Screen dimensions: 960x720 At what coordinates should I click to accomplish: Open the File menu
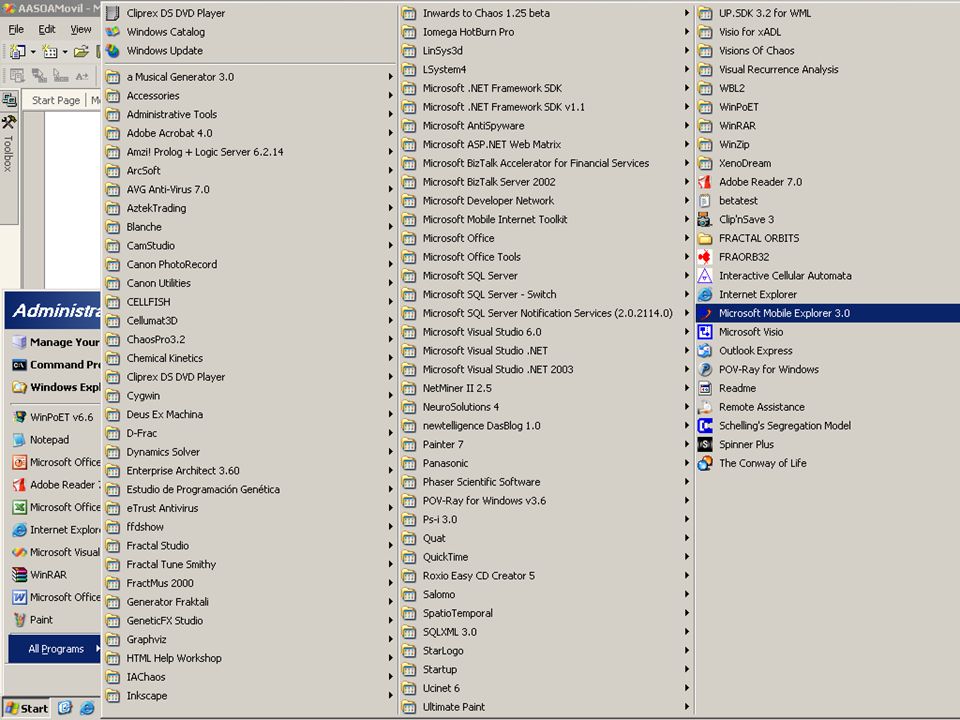coord(16,29)
